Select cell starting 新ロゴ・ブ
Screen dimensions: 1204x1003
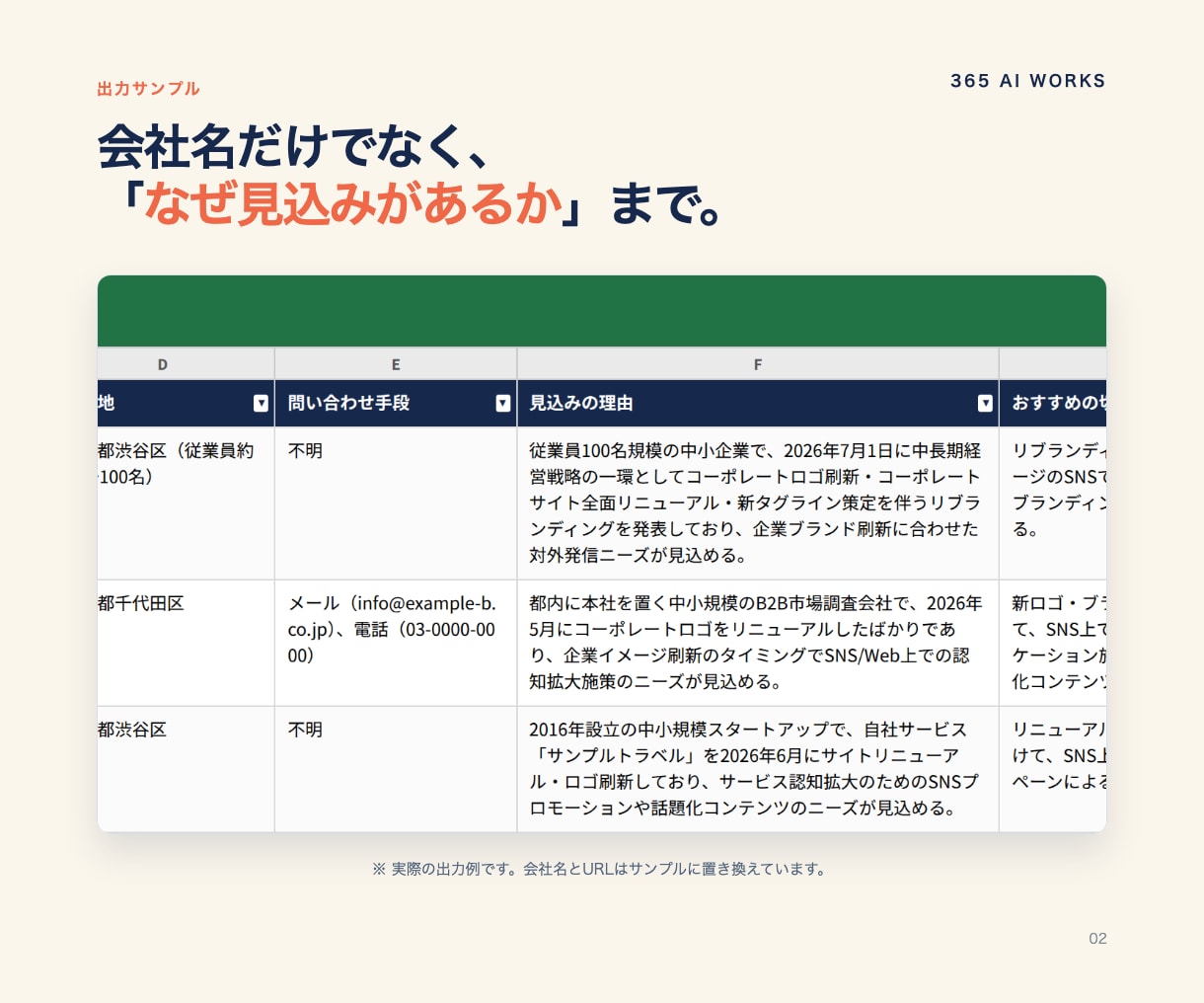[x=1053, y=643]
